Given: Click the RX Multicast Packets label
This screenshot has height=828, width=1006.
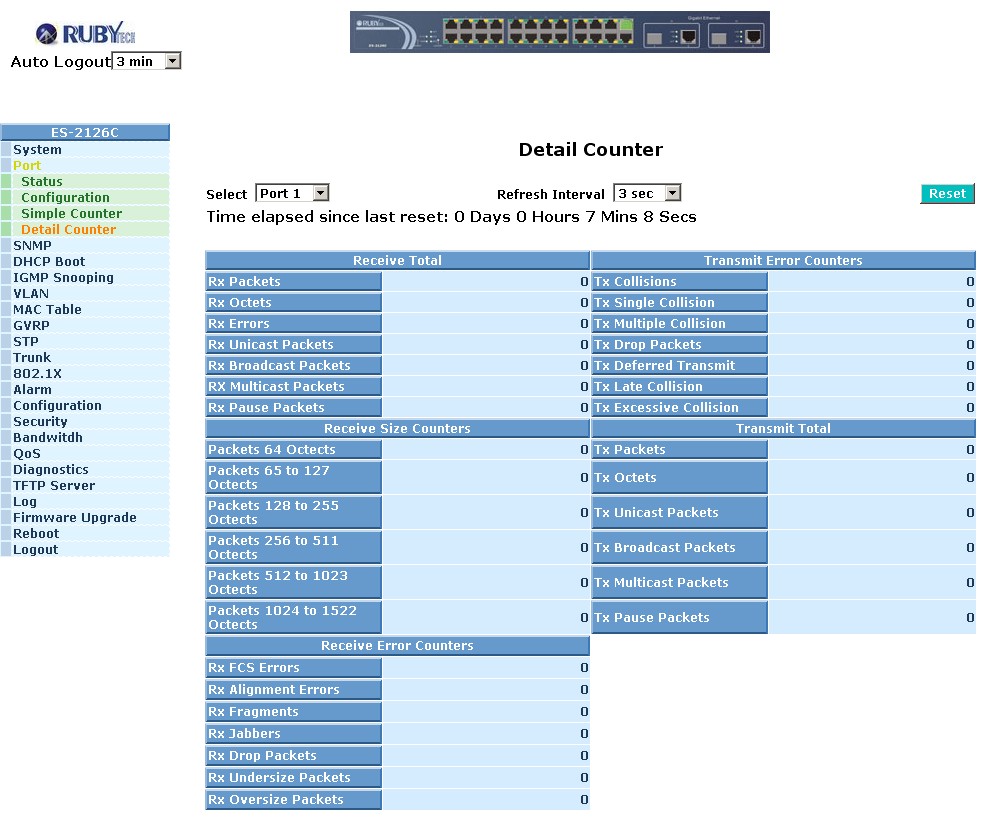Looking at the screenshot, I should click(293, 387).
